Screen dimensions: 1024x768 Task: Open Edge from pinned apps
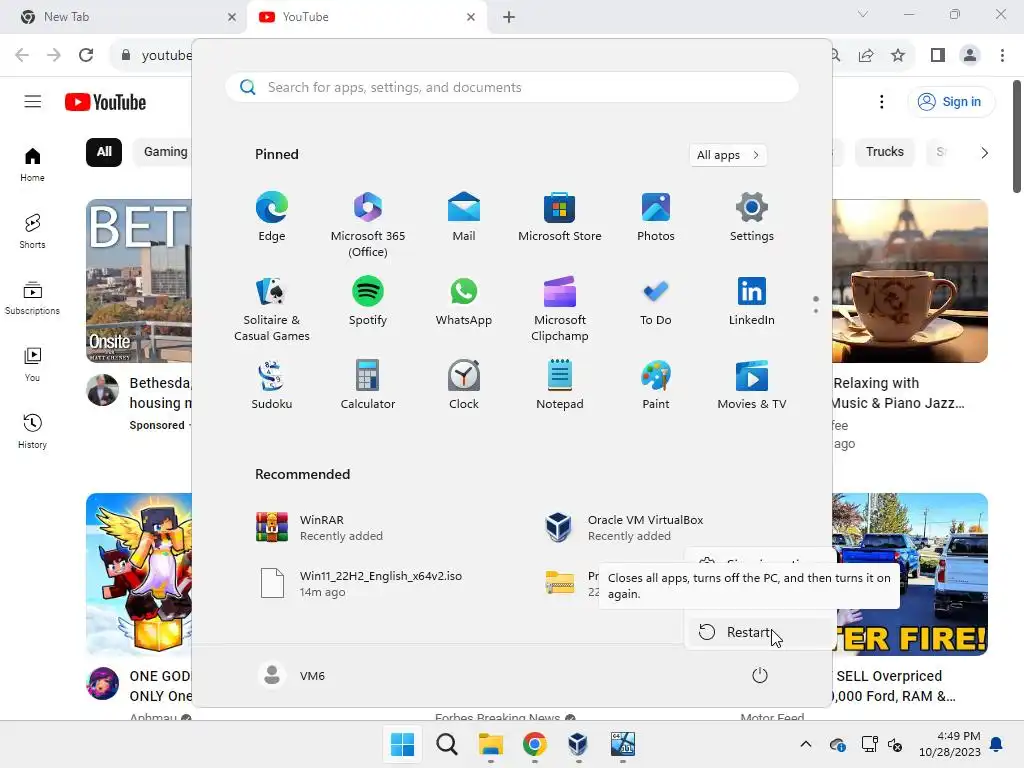272,217
